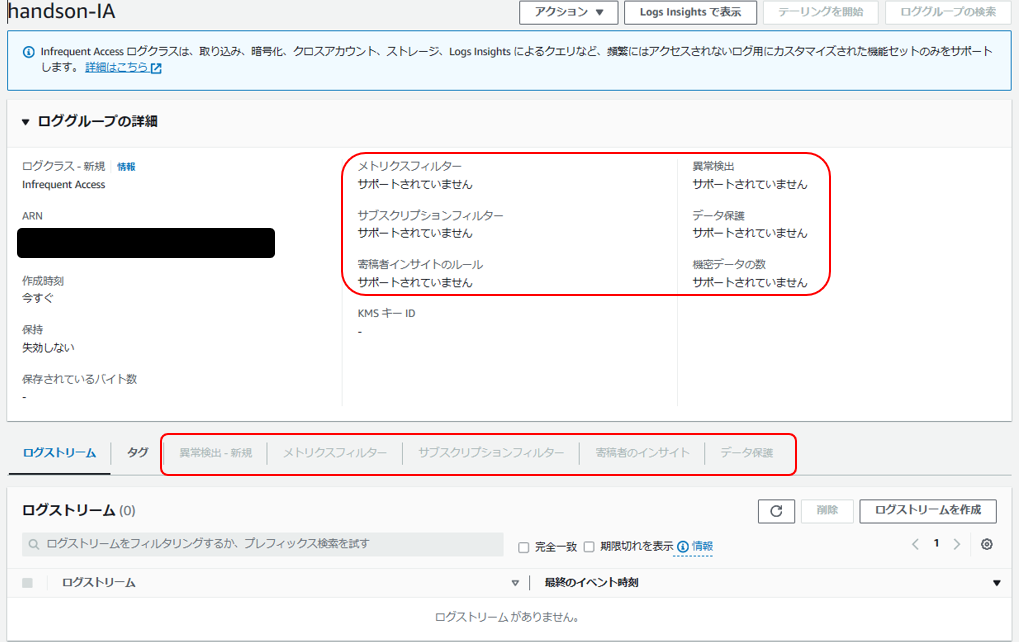Screen dimensions: 1022x642
Task: Focus the log stream filter search field
Action: 263,544
